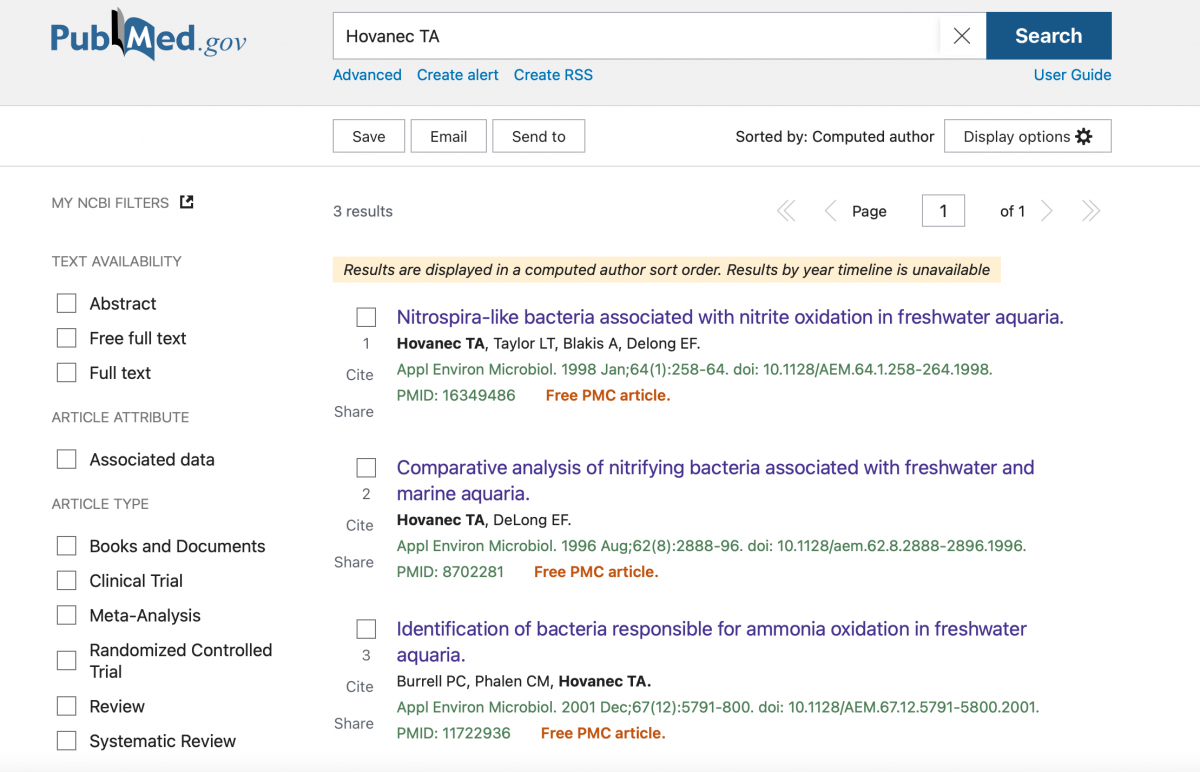Tick the Meta-Analysis article type filter
The image size is (1200, 772).
point(67,615)
